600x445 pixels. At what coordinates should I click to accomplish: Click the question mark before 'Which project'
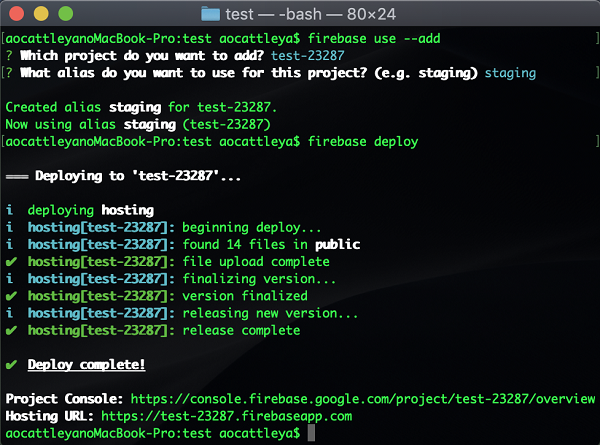[x=10, y=55]
